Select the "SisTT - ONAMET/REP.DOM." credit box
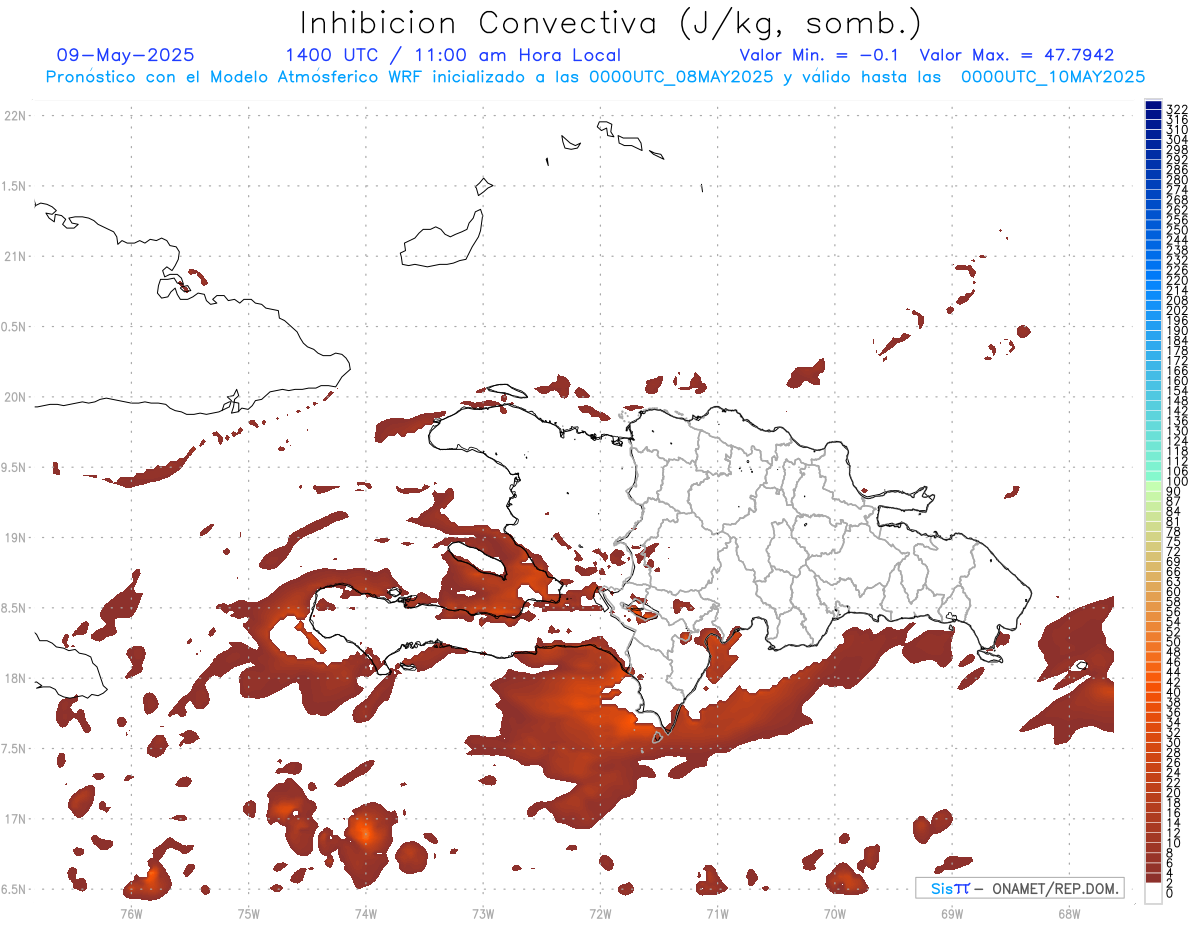1200x927 pixels. [x=1020, y=888]
